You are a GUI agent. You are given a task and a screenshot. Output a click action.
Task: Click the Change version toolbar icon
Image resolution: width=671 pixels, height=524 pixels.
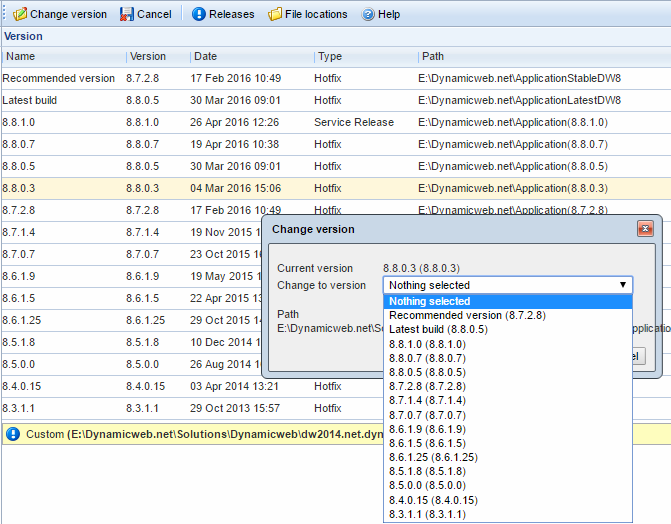tap(19, 15)
